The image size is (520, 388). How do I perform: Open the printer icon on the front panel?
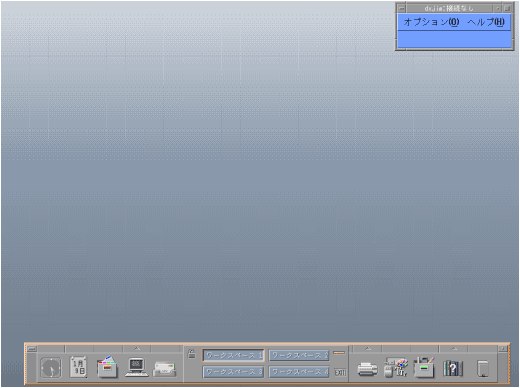367,369
